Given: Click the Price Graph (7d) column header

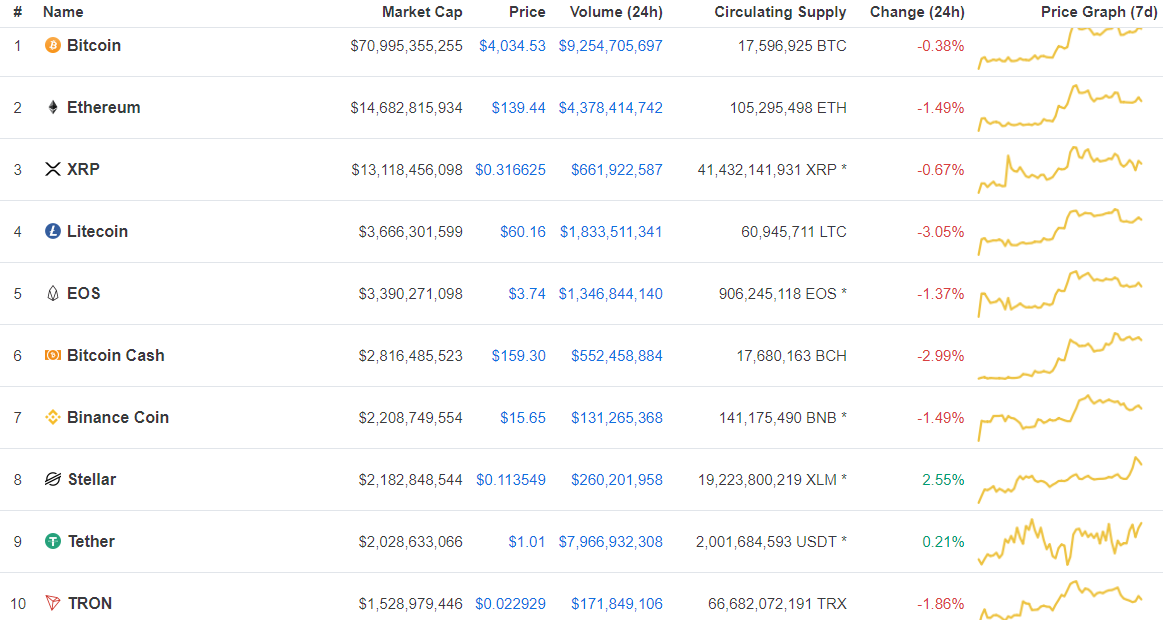Looking at the screenshot, I should click(1099, 12).
